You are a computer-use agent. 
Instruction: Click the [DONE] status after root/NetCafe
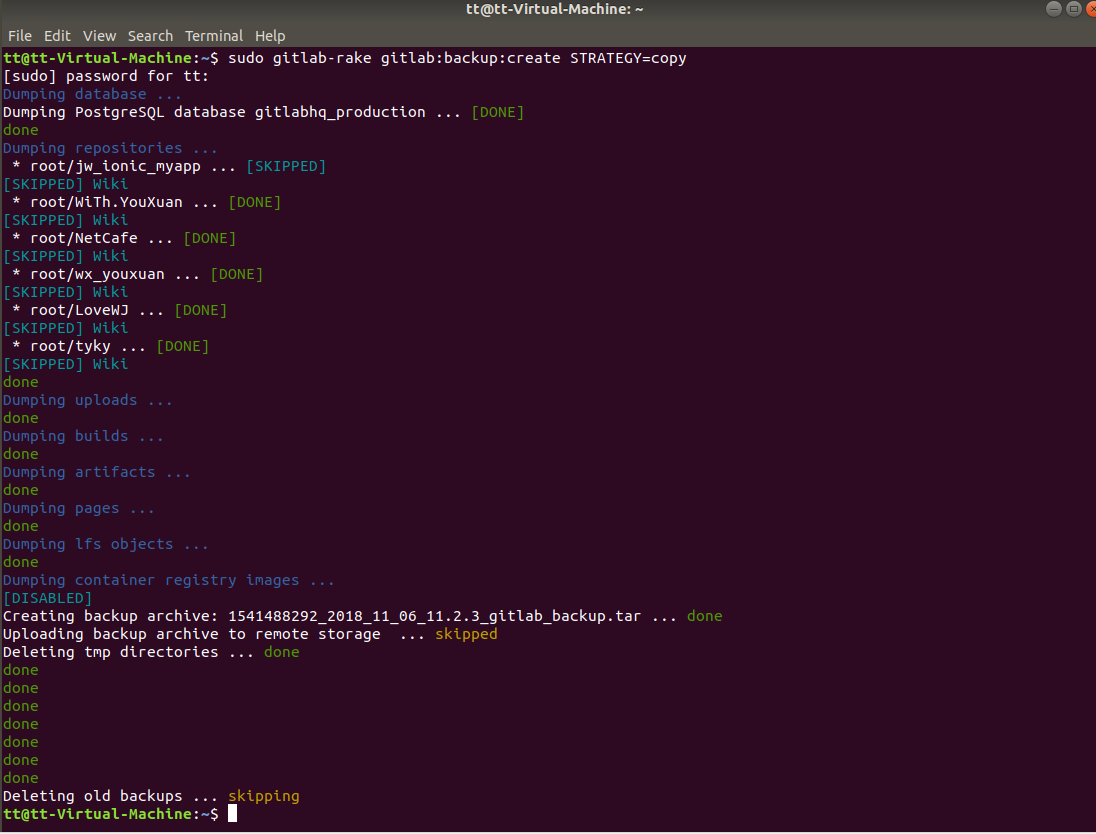point(210,238)
